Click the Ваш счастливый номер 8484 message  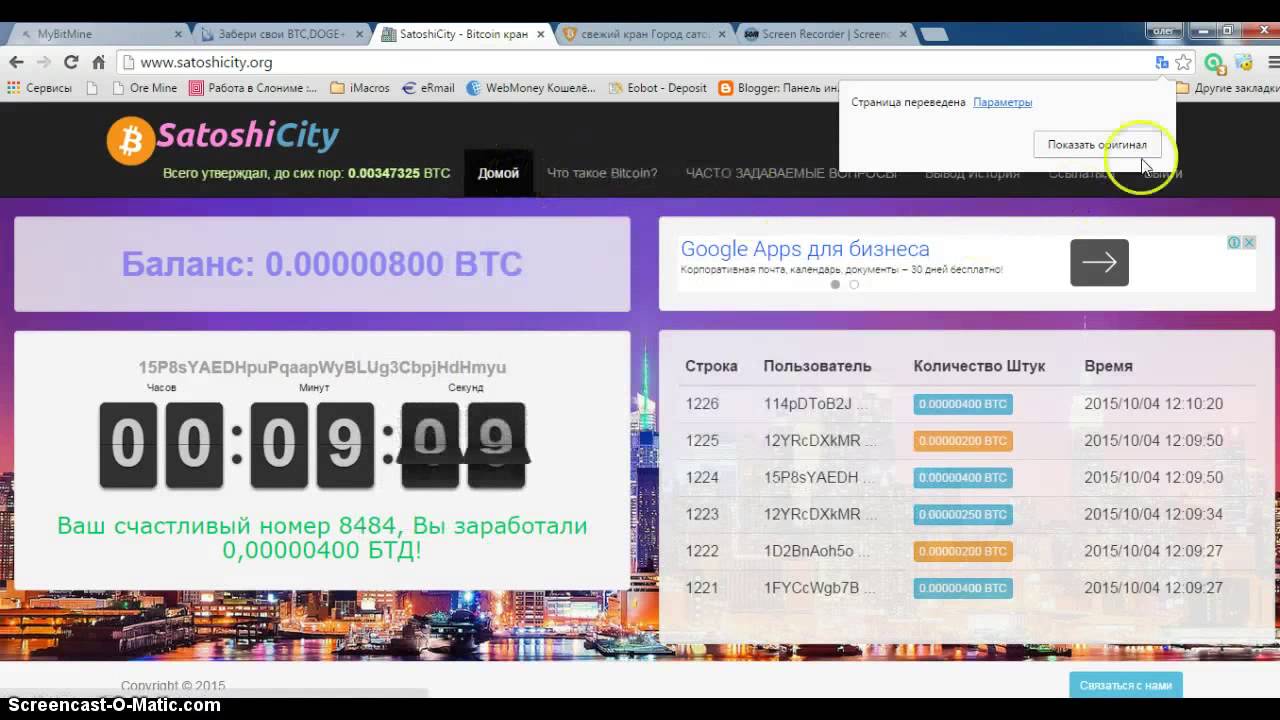322,537
